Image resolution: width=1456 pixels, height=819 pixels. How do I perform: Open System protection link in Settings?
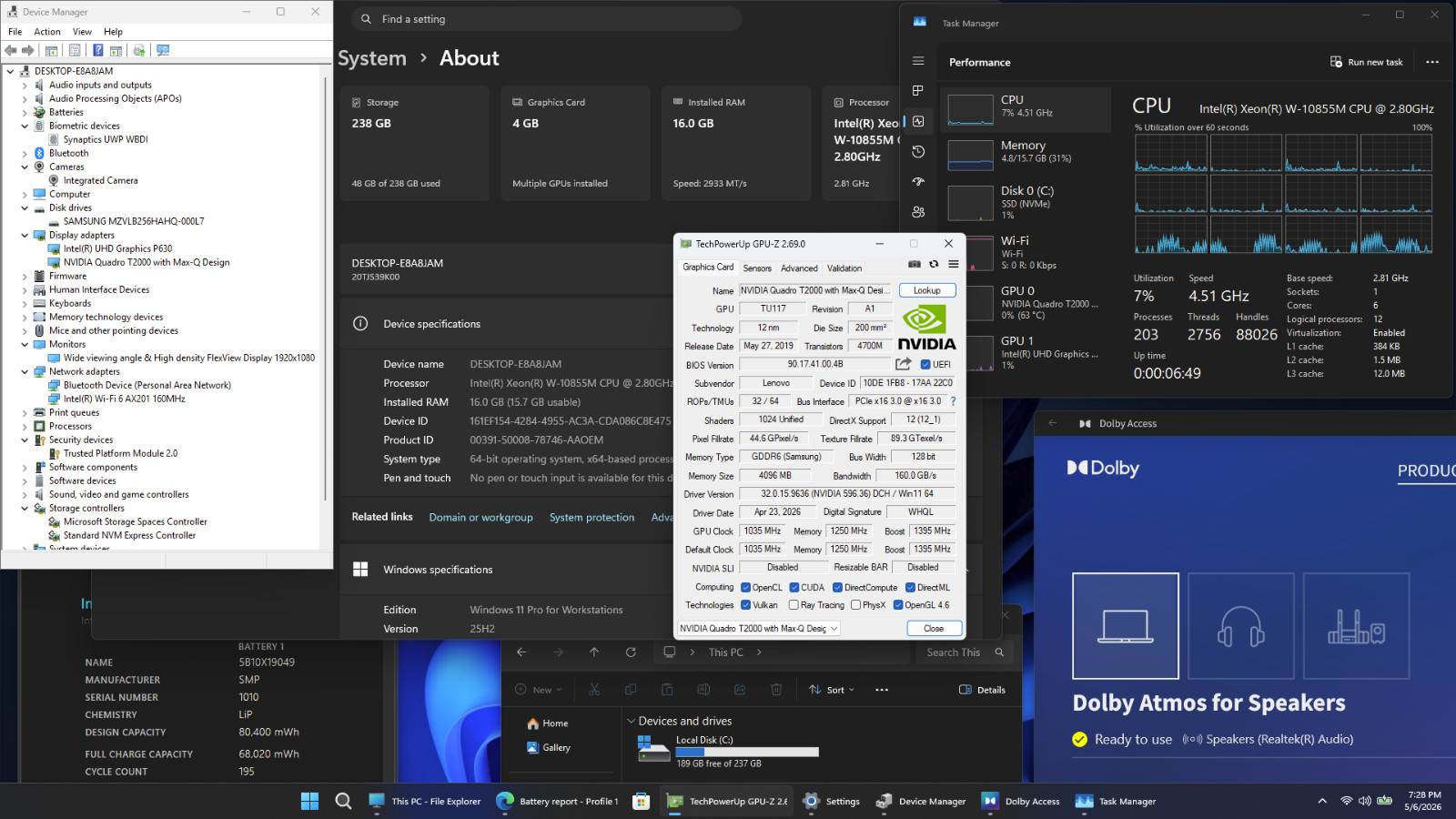click(x=591, y=518)
